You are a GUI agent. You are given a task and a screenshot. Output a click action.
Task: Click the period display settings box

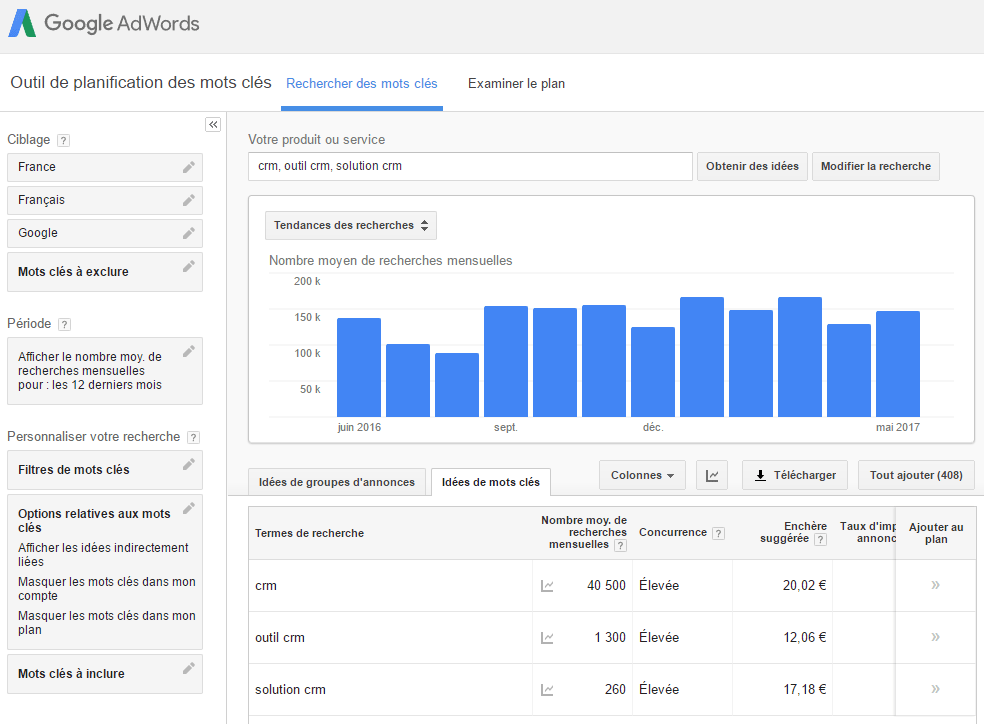coord(105,371)
